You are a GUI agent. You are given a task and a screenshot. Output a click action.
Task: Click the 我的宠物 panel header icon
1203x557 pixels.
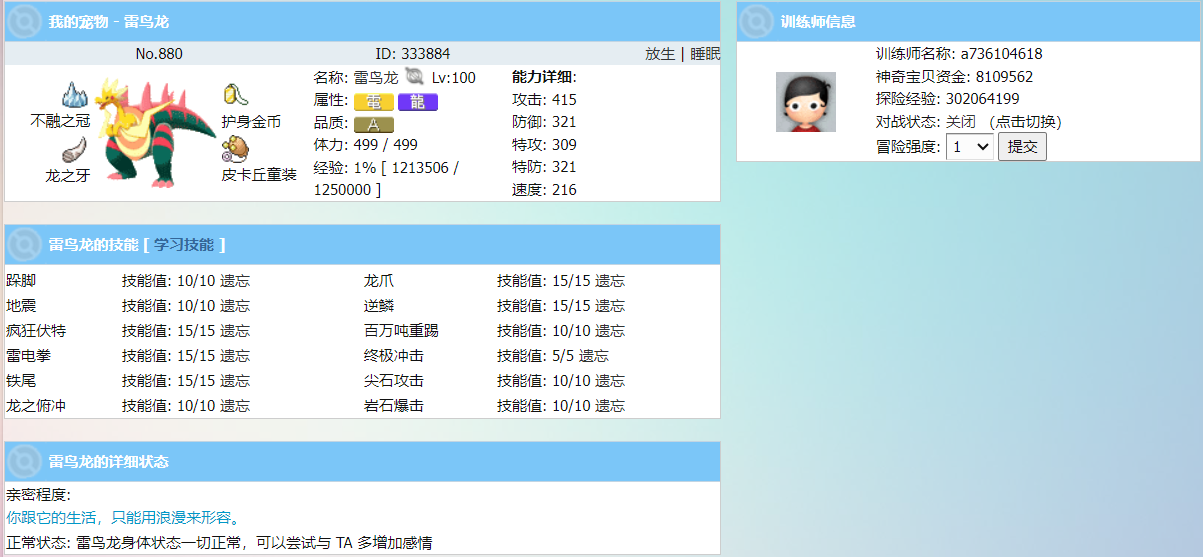tap(24, 21)
